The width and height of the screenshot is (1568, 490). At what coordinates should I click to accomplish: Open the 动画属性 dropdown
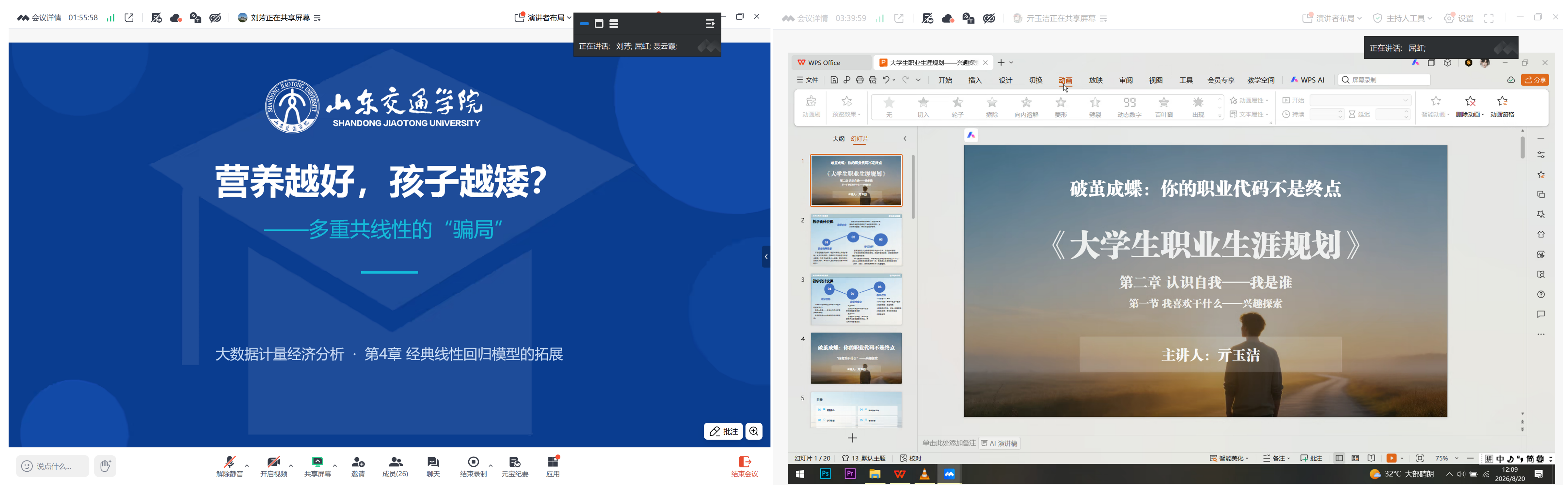(x=1249, y=101)
